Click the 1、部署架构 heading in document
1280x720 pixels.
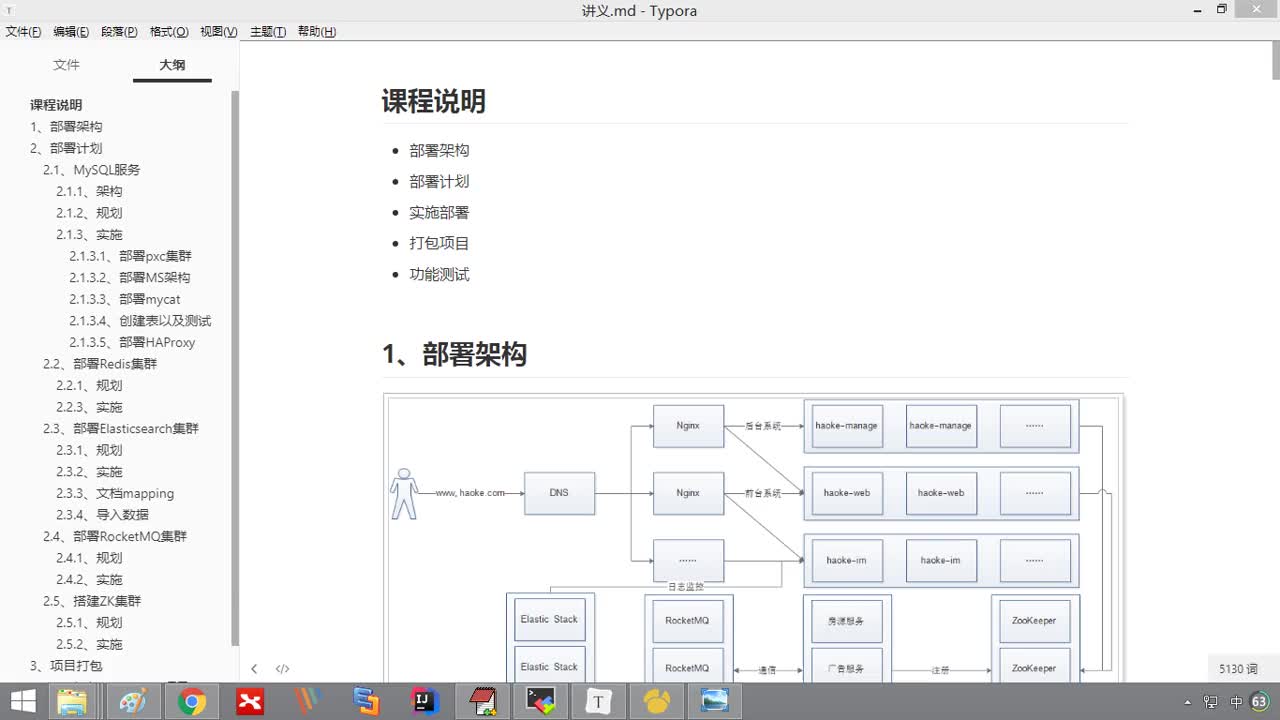[455, 354]
